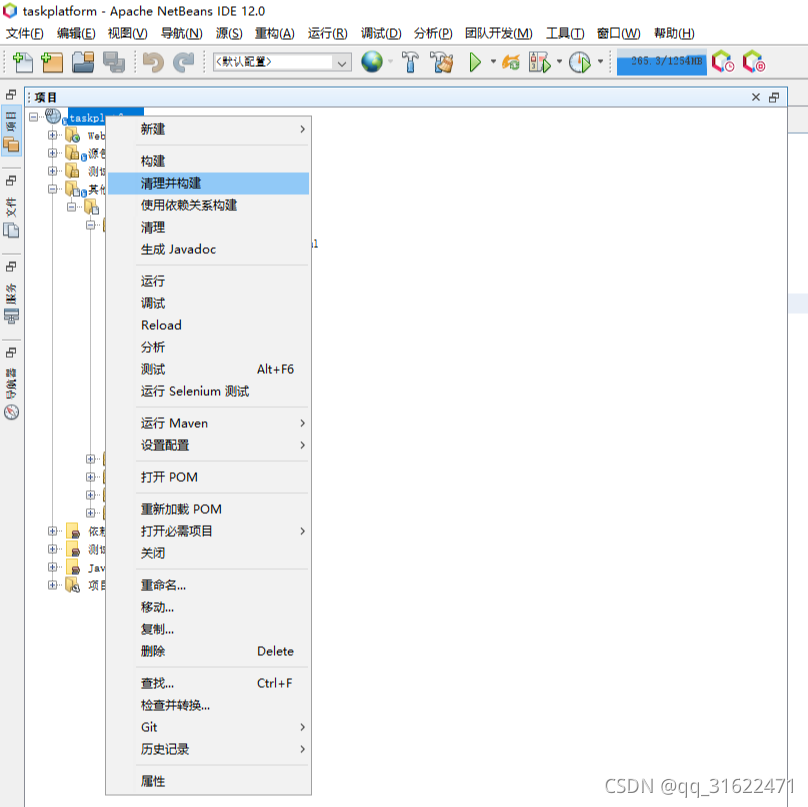Click the New File toolbar icon
The height and width of the screenshot is (807, 808).
click(22, 62)
